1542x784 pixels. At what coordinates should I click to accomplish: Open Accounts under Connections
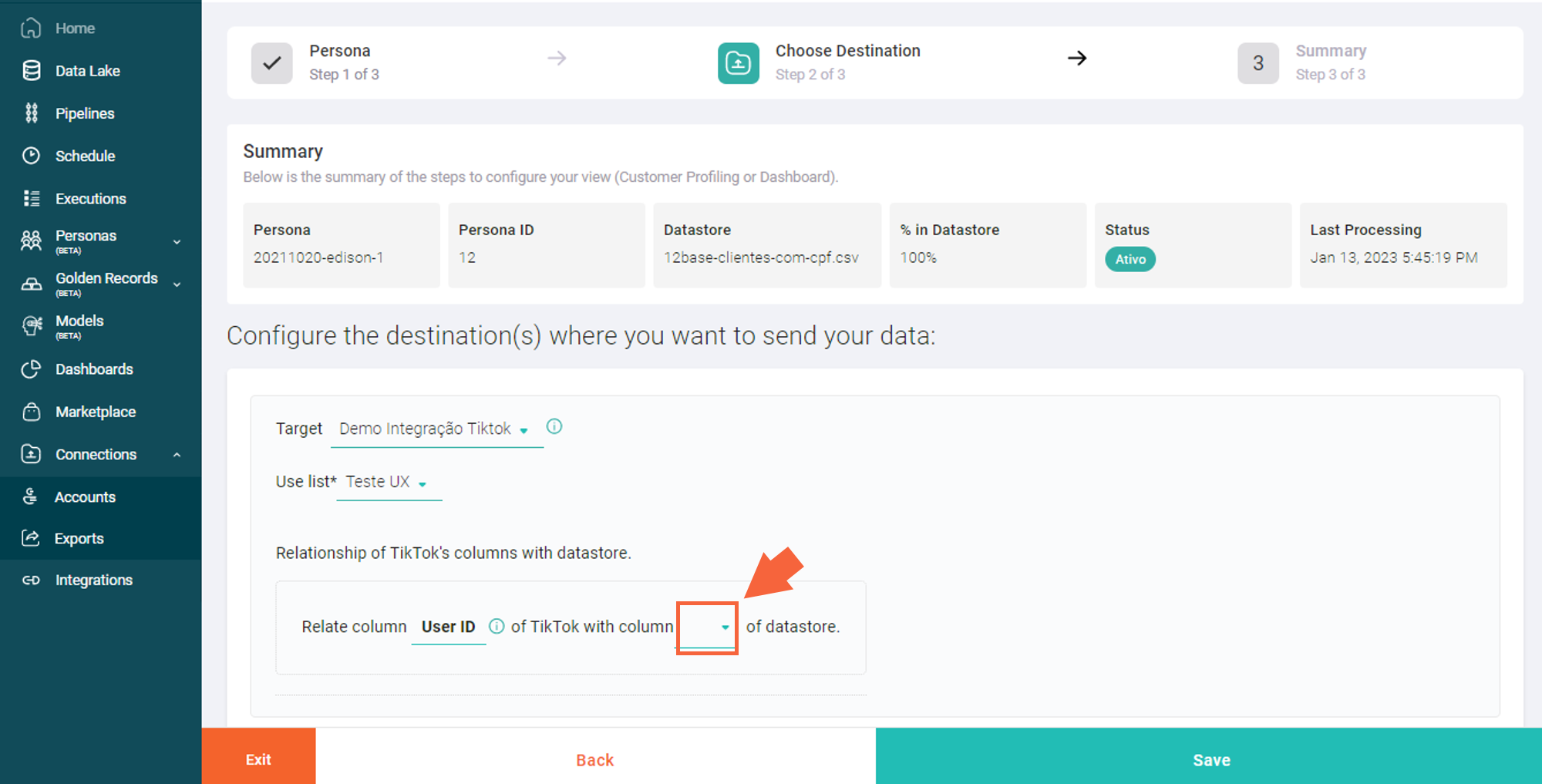pyautogui.click(x=85, y=497)
